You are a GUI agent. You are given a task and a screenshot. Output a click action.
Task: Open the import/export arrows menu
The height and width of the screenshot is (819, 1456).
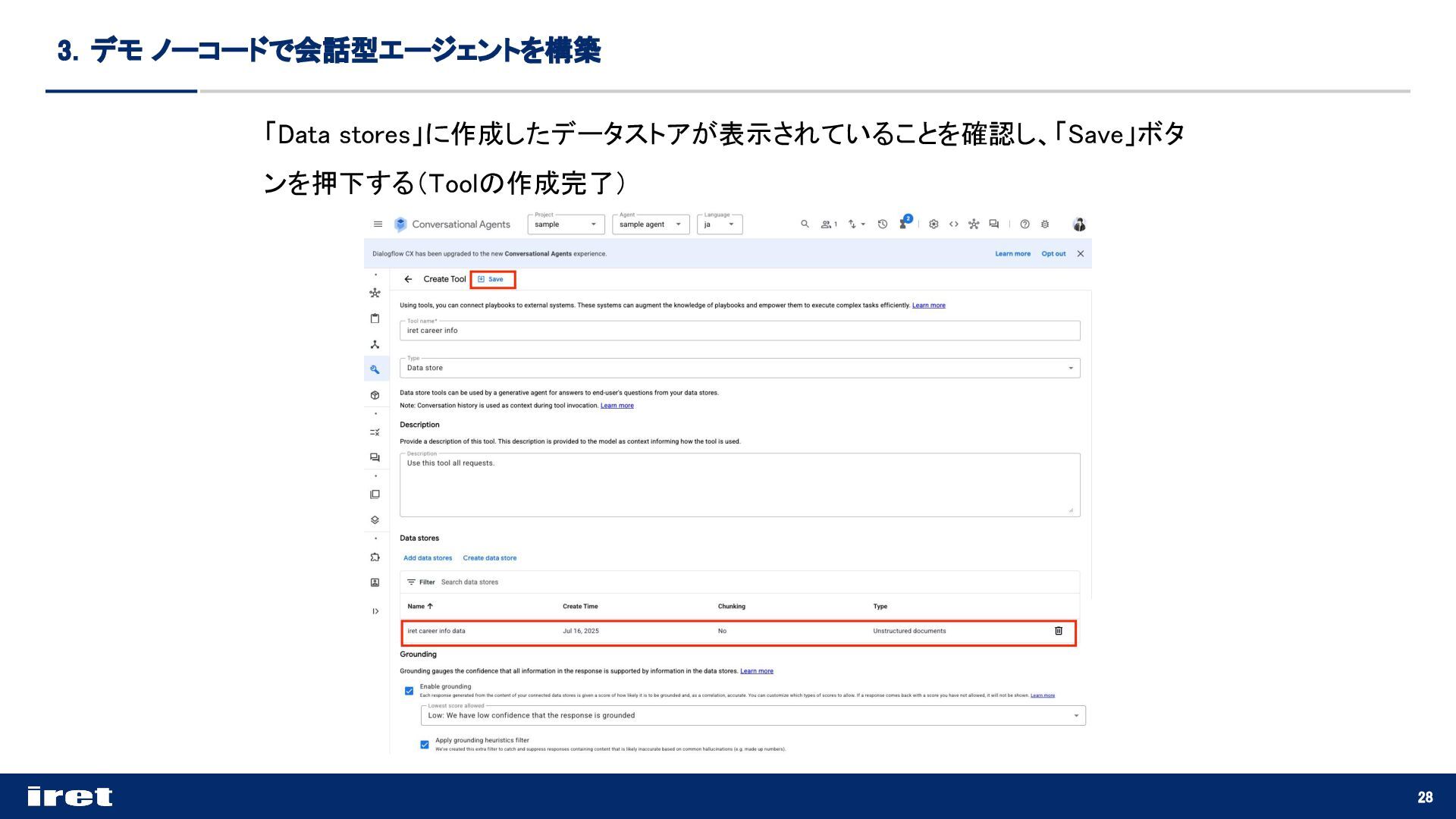tap(856, 224)
